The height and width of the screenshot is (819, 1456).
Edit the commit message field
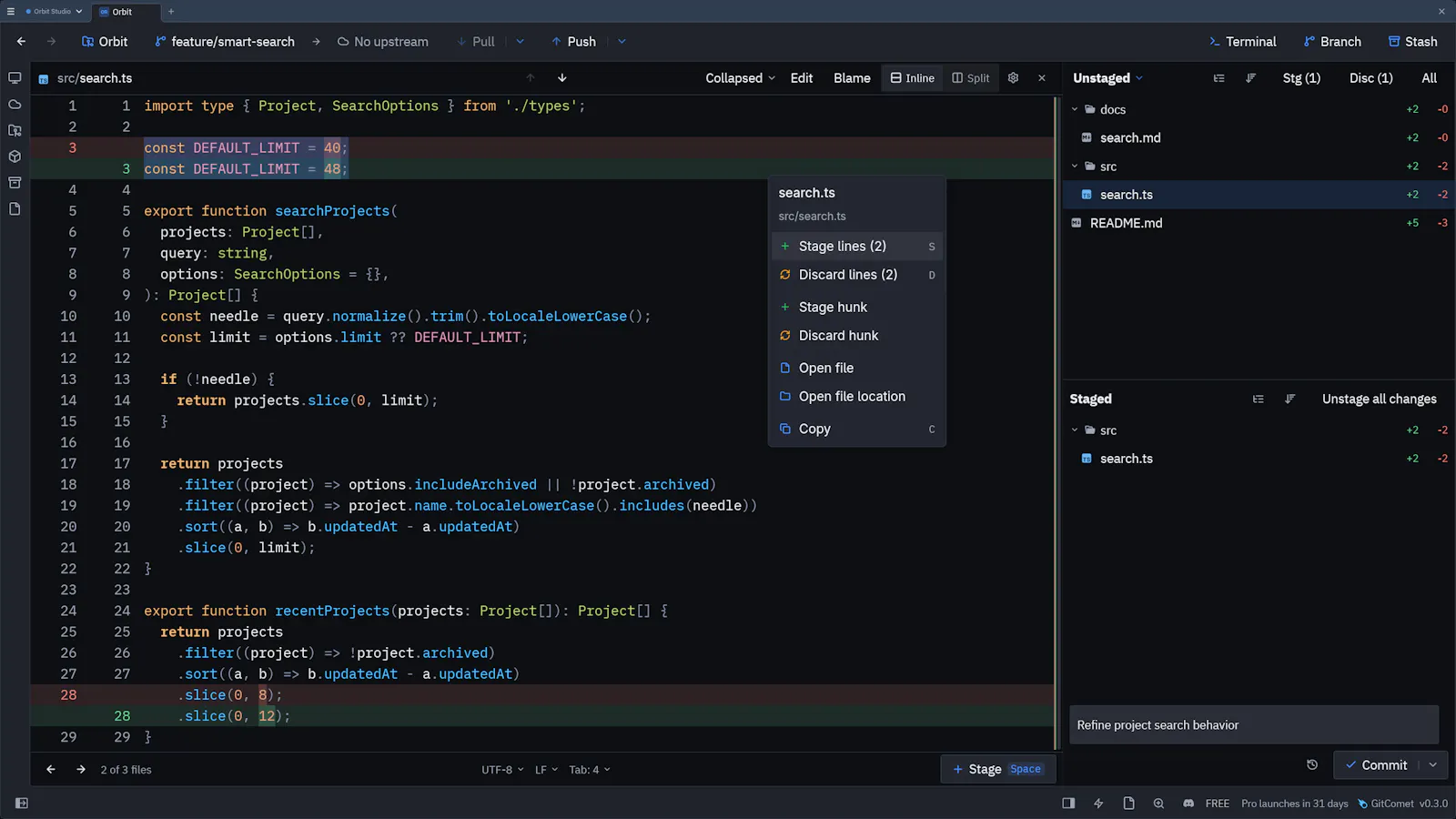[x=1254, y=725]
